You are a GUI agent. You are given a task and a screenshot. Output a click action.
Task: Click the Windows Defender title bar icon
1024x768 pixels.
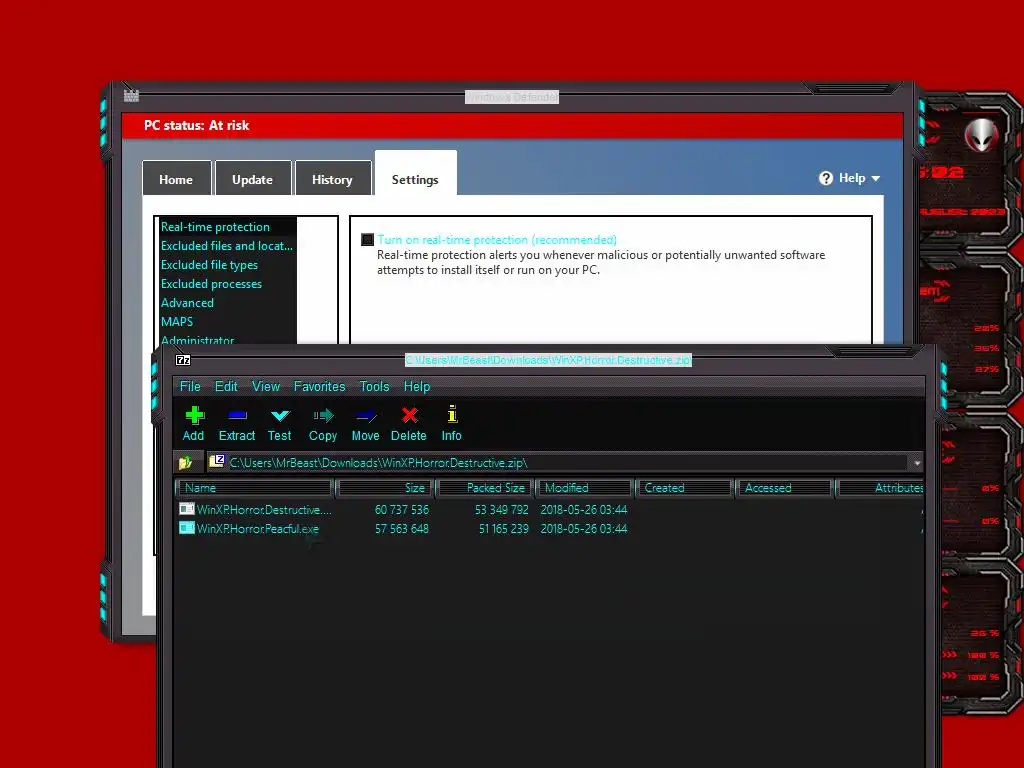coord(131,95)
